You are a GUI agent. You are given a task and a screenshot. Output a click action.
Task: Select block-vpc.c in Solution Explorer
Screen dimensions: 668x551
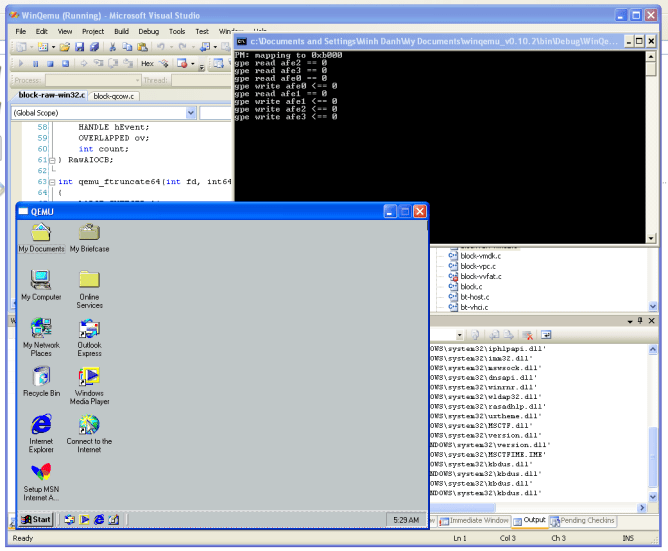point(472,266)
